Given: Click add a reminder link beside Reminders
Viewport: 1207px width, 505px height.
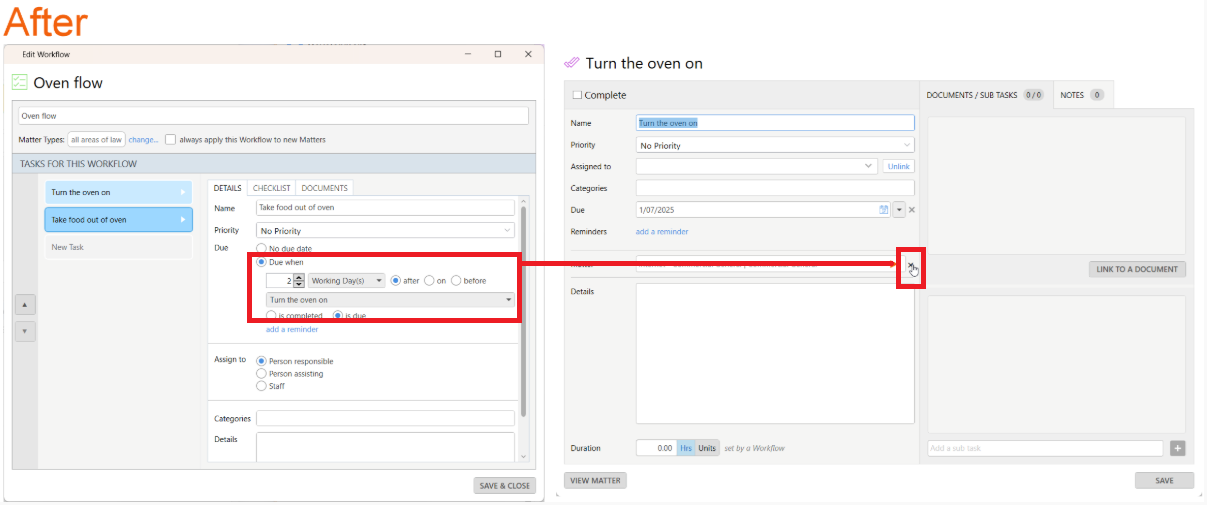Looking at the screenshot, I should coord(662,231).
